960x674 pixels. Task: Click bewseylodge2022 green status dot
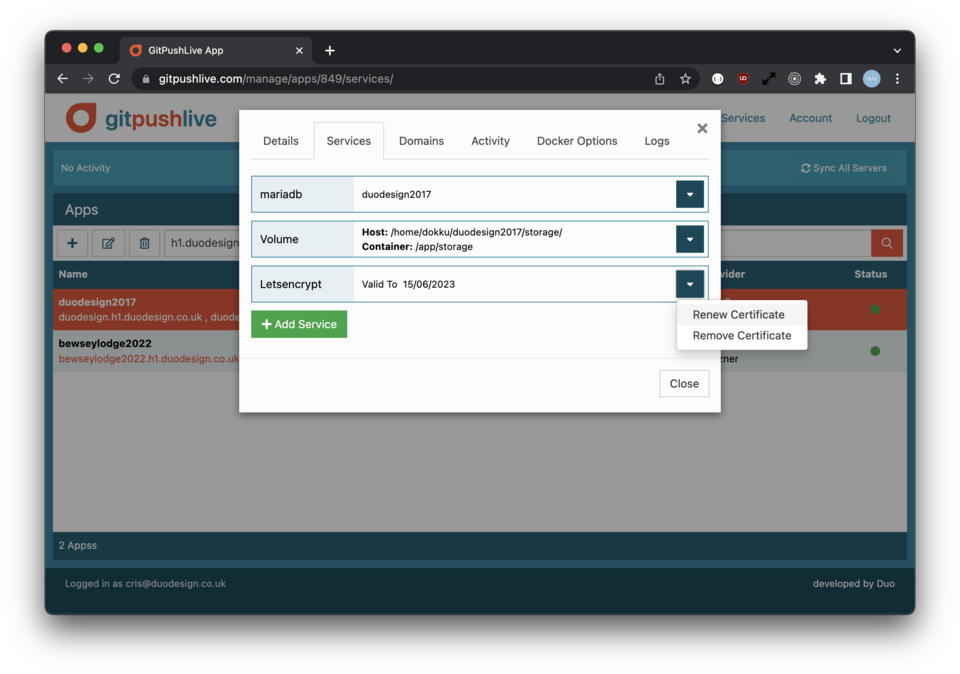[875, 351]
